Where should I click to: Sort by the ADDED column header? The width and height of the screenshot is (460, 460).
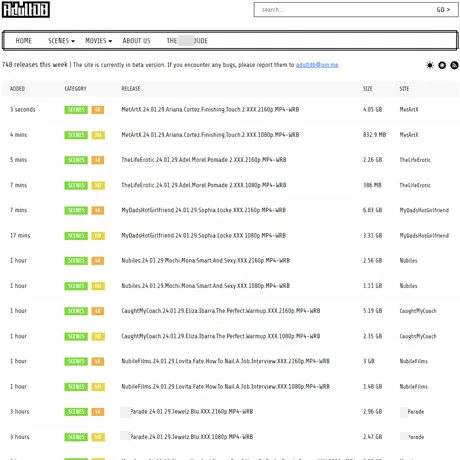coord(17,89)
